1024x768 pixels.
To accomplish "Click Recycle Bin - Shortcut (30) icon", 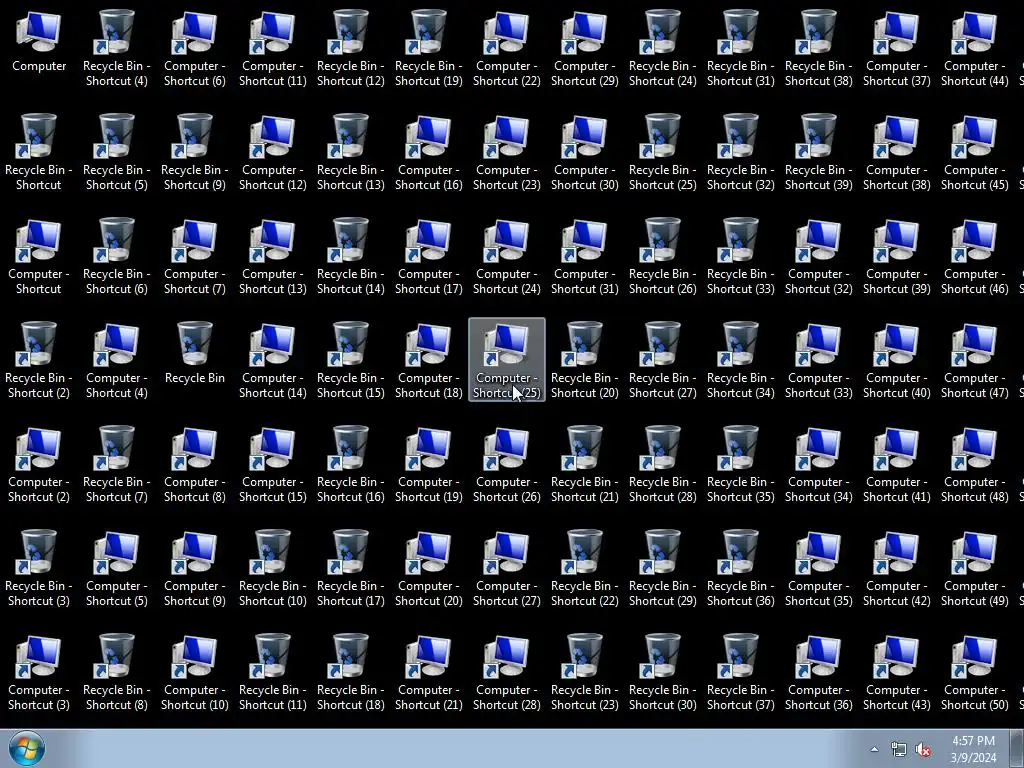I will click(662, 672).
